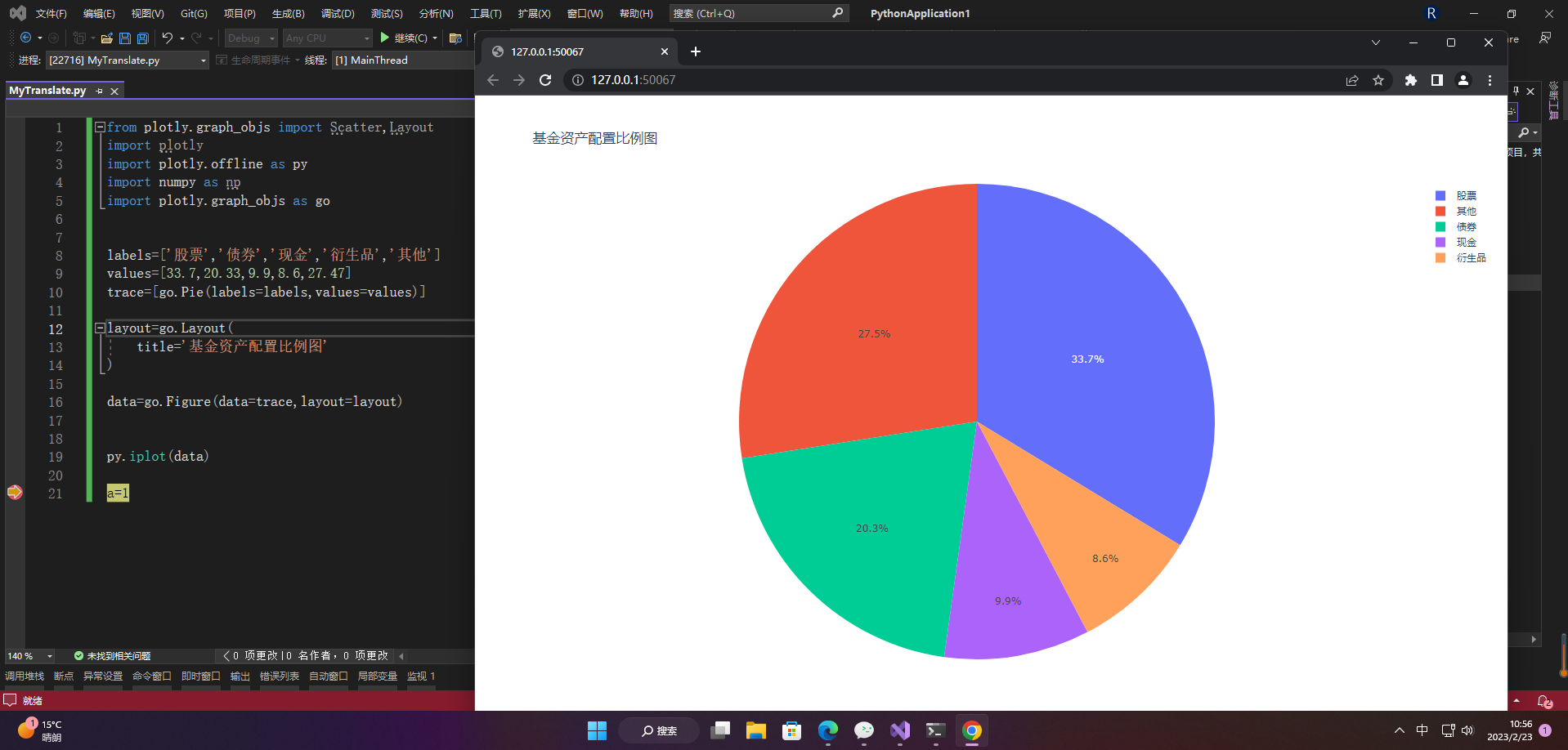Viewport: 1568px width, 750px height.
Task: Click the navigate backward arrow in Visual Studio toolbar
Action: [x=25, y=38]
